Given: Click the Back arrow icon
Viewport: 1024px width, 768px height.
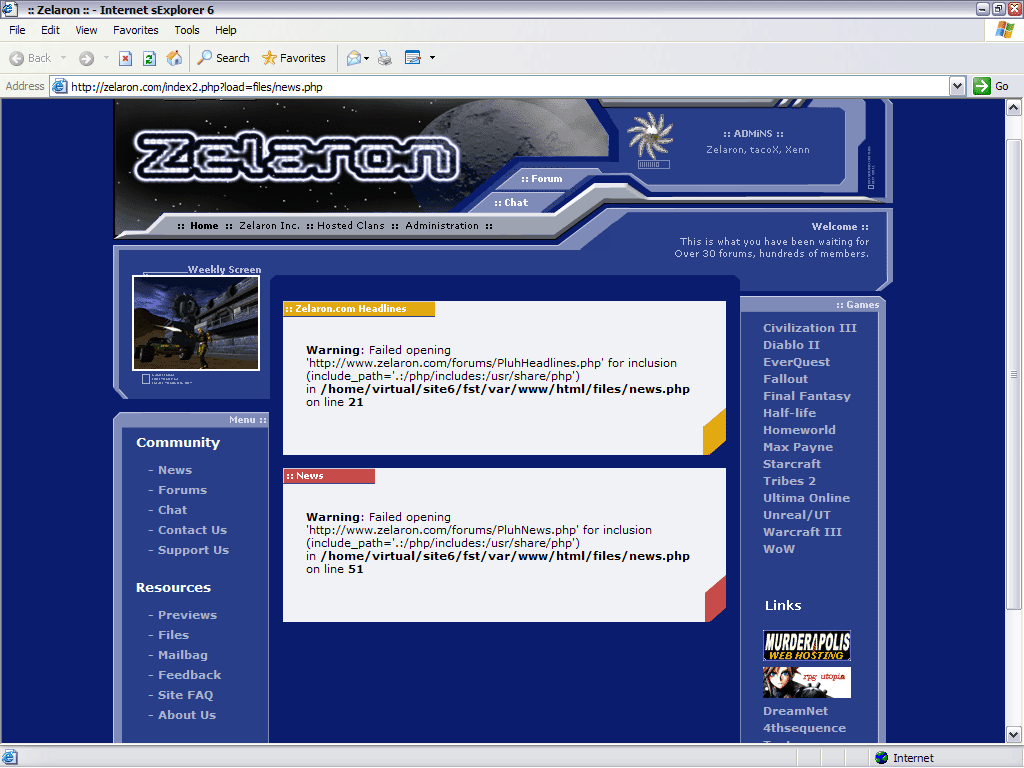Looking at the screenshot, I should [17, 58].
